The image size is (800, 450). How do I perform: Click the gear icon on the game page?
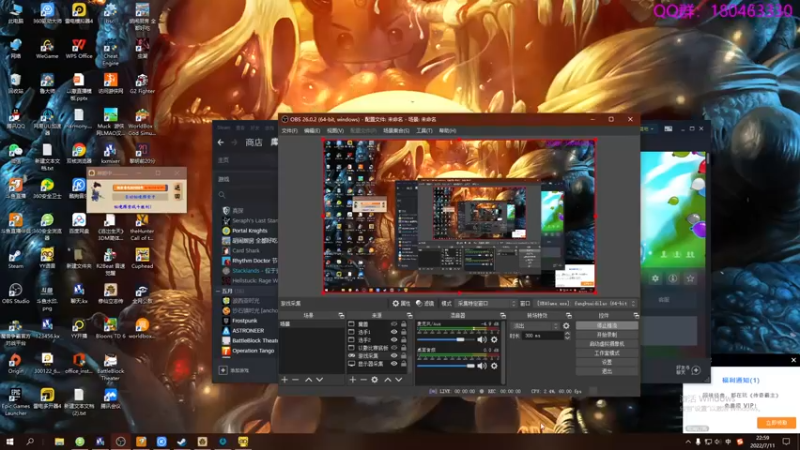(655, 279)
